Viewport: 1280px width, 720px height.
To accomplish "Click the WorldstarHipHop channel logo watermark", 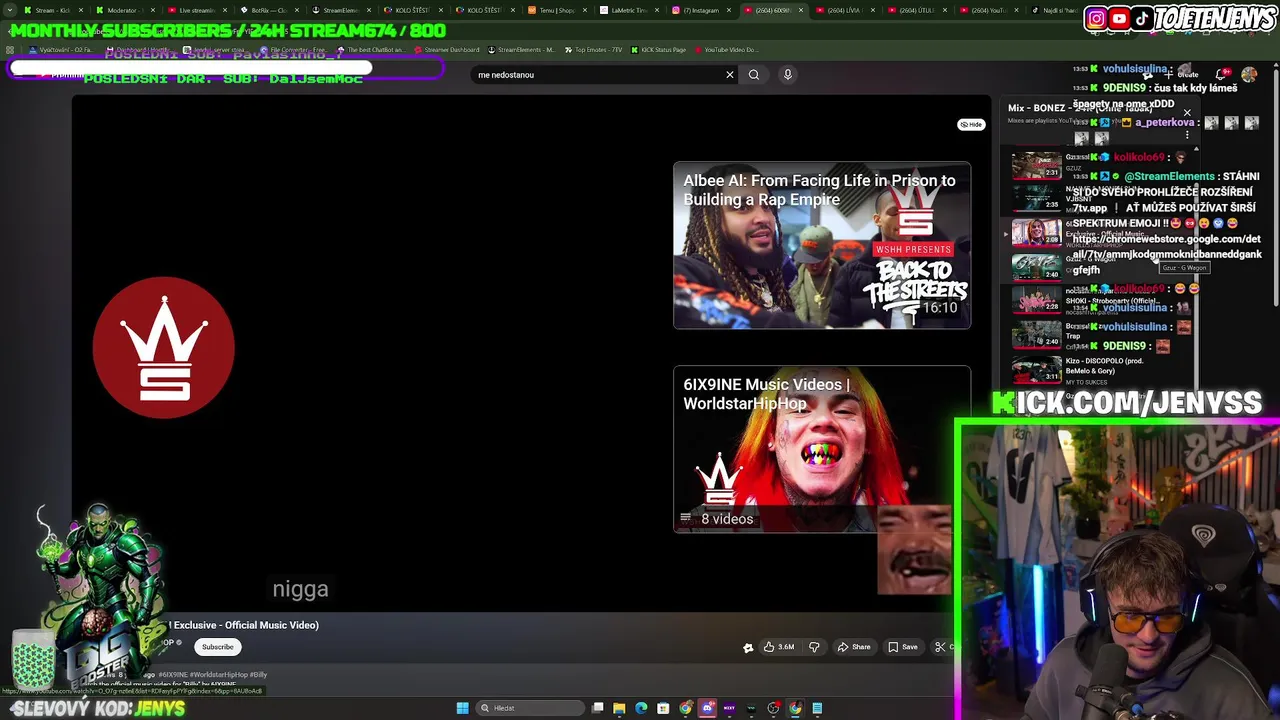I will point(164,347).
